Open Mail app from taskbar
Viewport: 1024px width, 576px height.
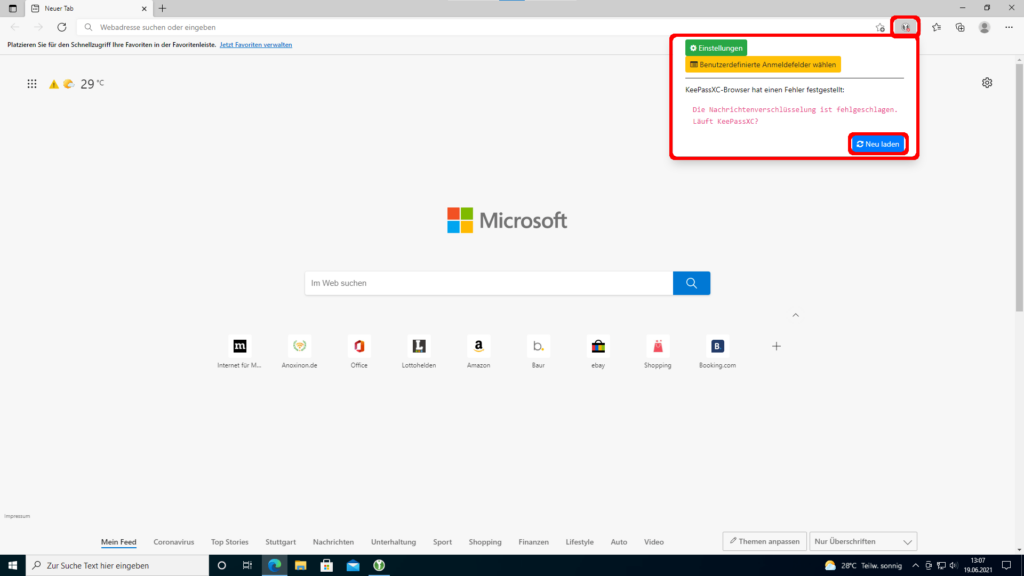[353, 566]
